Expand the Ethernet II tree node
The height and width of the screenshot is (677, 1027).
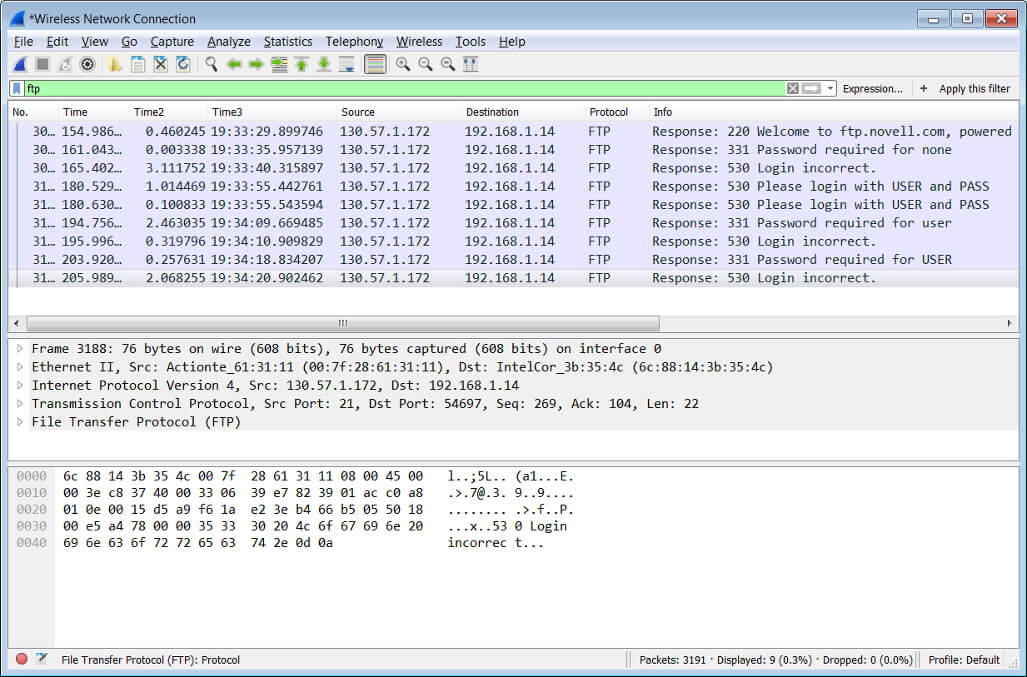[x=20, y=367]
